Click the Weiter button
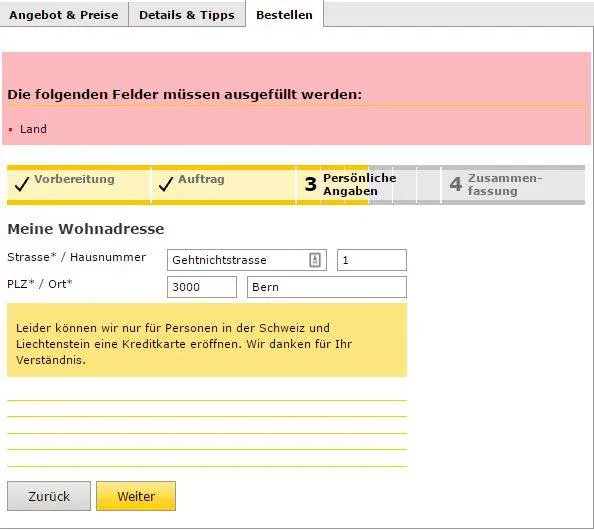Image resolution: width=594 pixels, height=530 pixels. coord(136,496)
